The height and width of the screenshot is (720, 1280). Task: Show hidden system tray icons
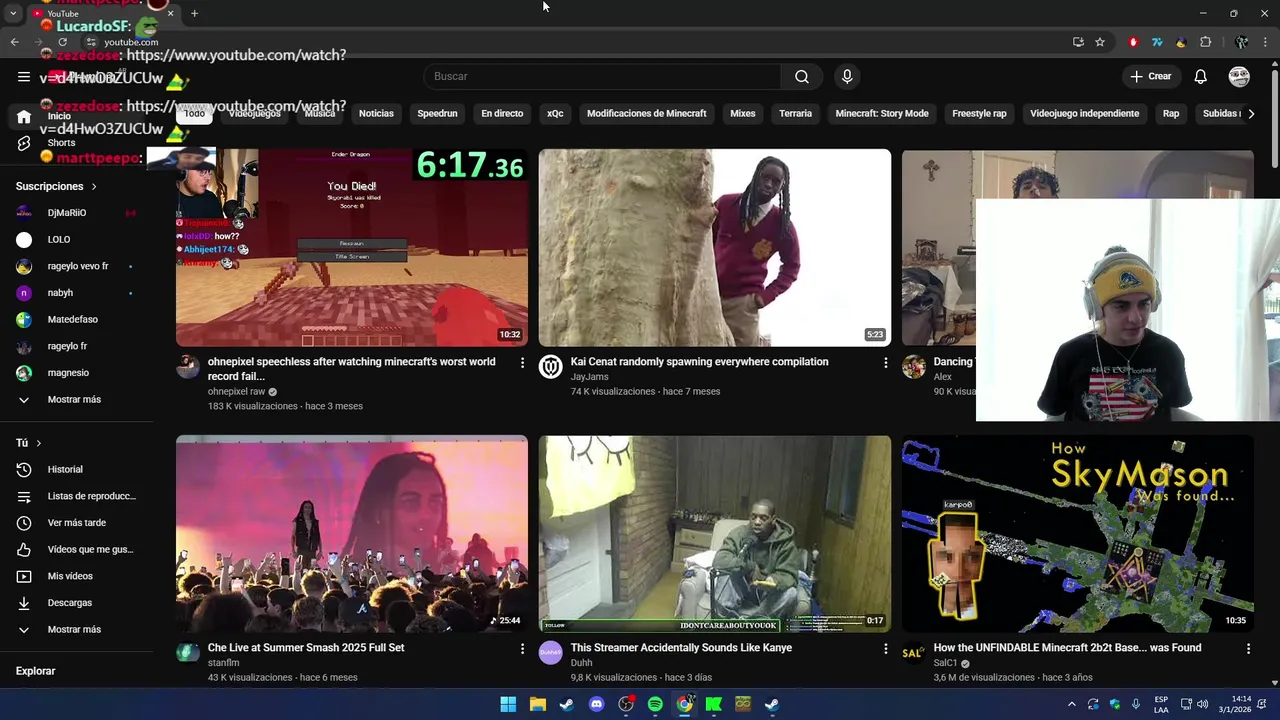(x=1072, y=704)
